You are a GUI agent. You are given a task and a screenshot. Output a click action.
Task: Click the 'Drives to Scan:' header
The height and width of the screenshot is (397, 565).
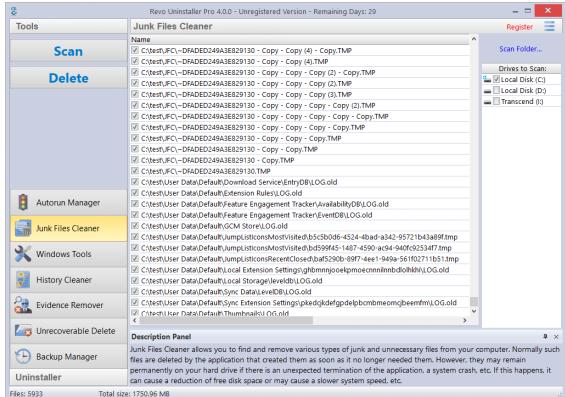(522, 68)
